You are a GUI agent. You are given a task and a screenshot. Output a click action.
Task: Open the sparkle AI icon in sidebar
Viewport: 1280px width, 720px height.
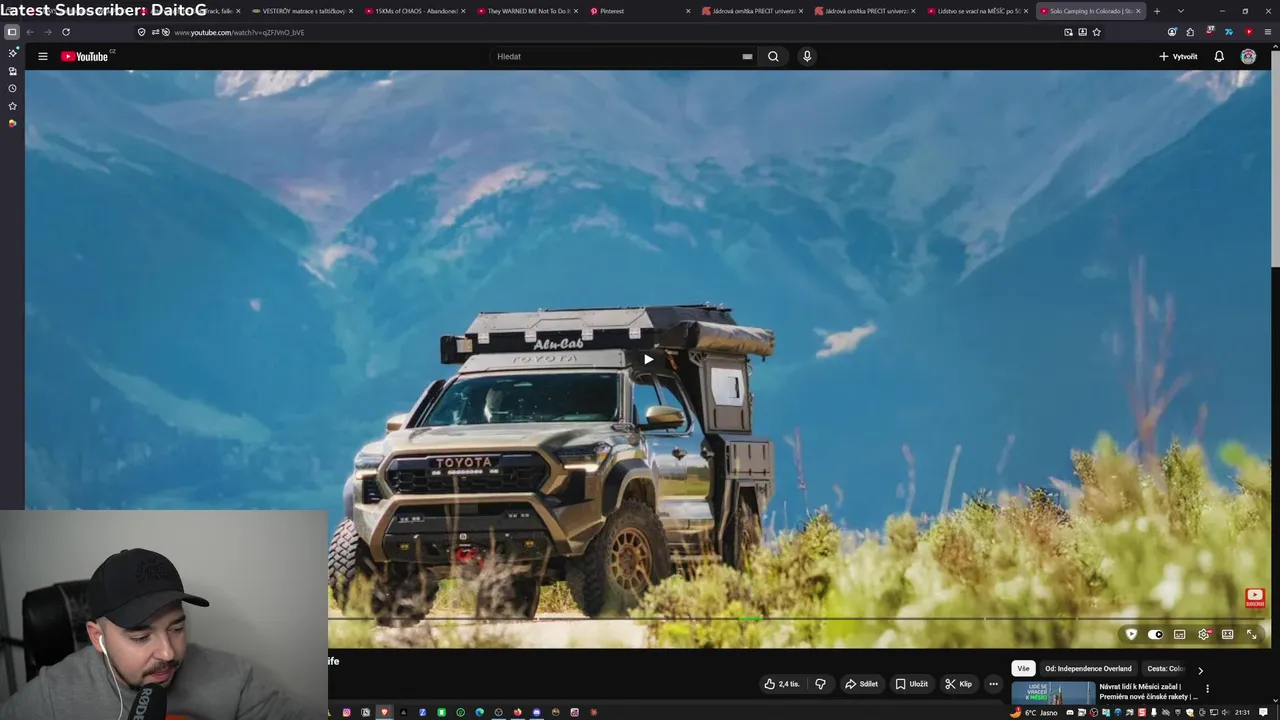pyautogui.click(x=12, y=53)
